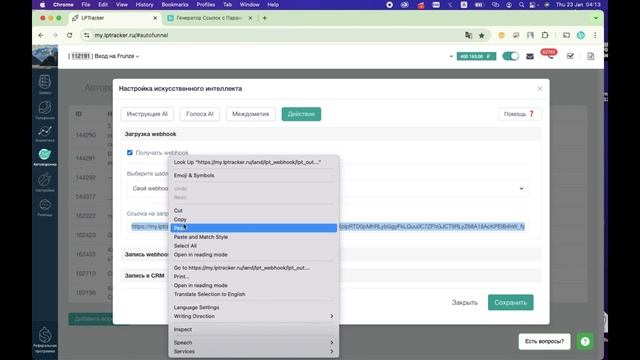Viewport: 640px width, 360px height.
Task: Open the Помощь button in dialog
Action: tap(520, 114)
